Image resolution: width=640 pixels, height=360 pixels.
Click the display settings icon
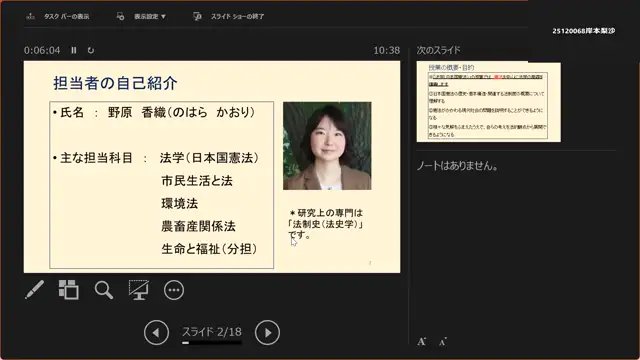coord(120,16)
